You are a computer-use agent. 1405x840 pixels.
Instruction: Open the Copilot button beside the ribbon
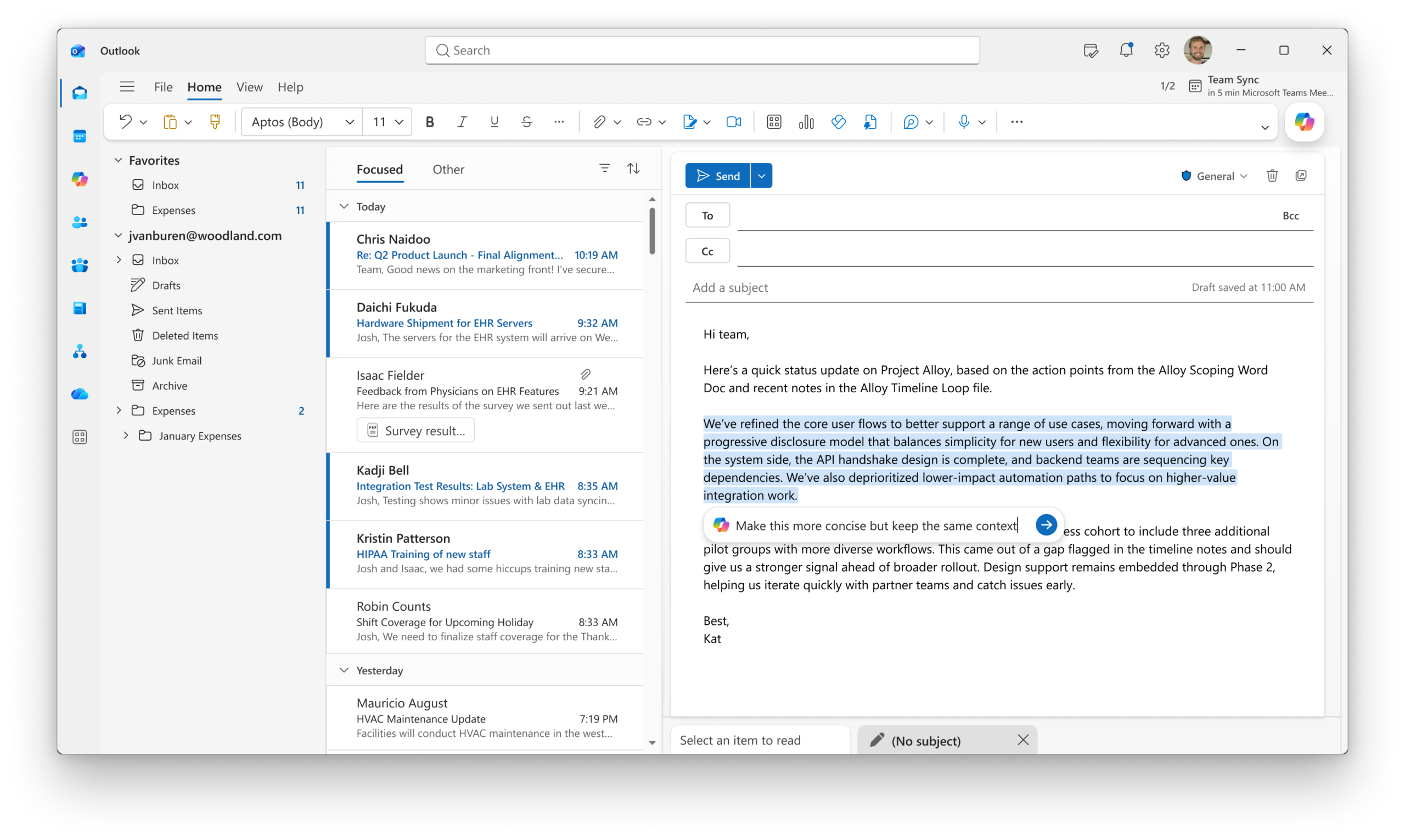[x=1303, y=122]
